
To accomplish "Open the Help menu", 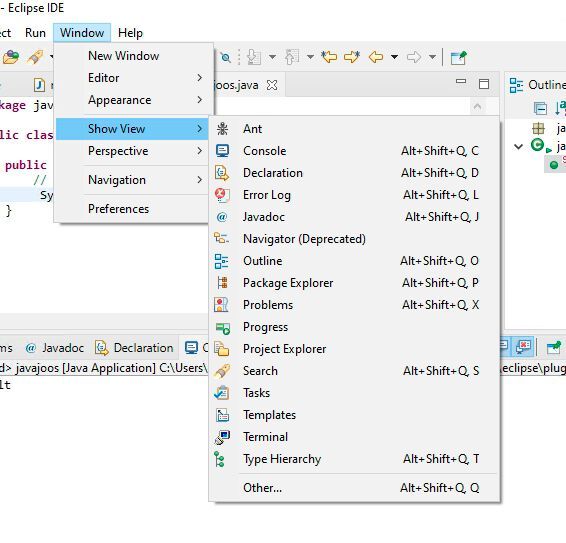I will (130, 33).
